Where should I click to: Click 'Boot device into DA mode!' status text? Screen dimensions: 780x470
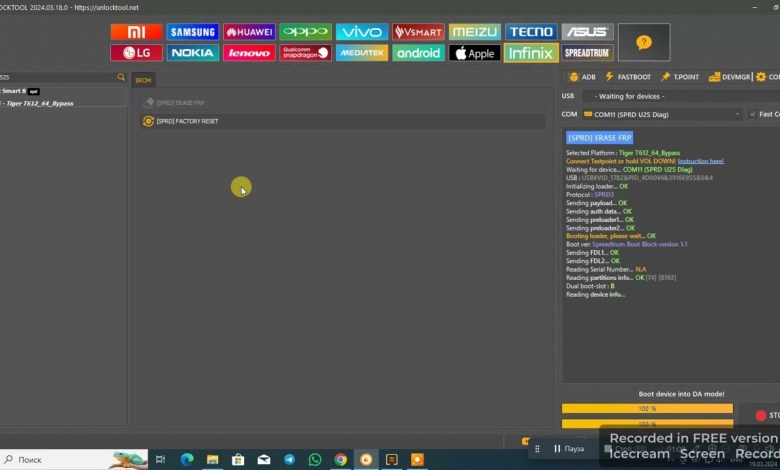coord(681,394)
